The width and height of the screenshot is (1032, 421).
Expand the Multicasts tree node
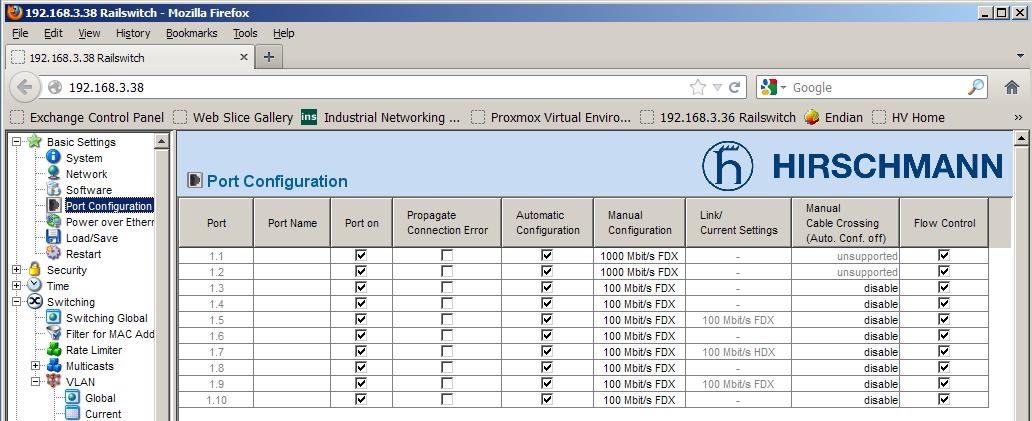[36, 366]
